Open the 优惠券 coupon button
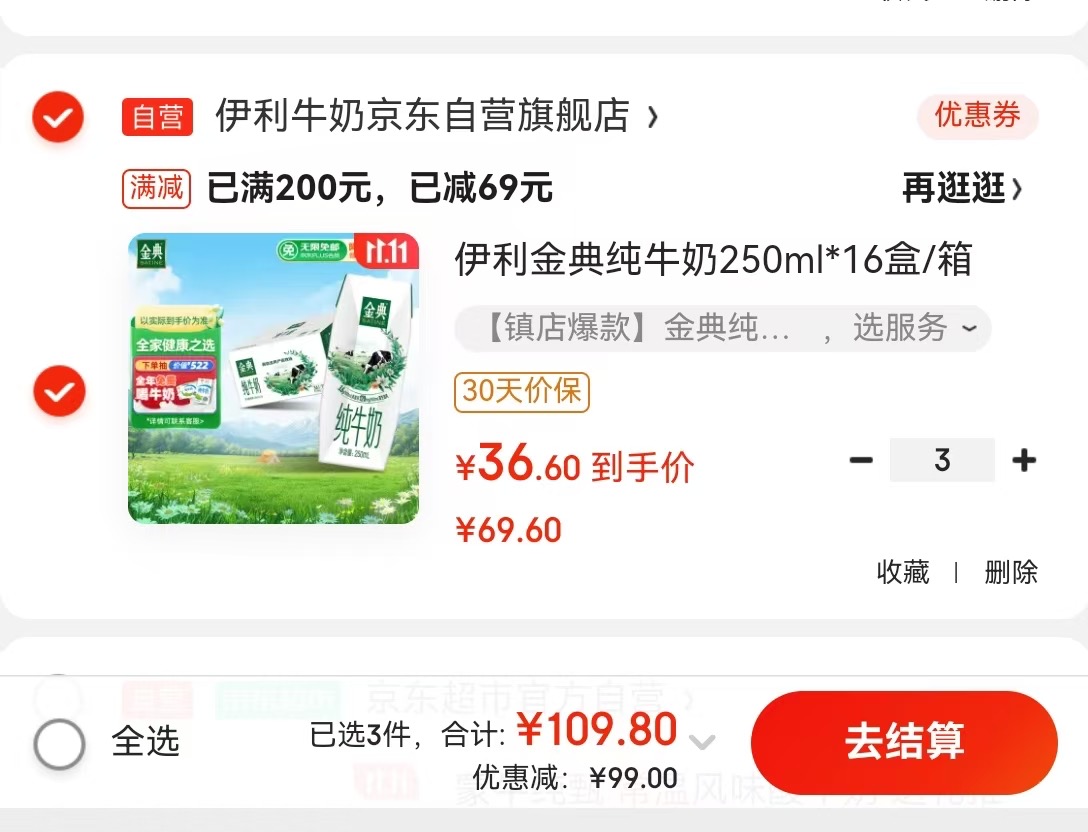The height and width of the screenshot is (832, 1088). point(978,115)
